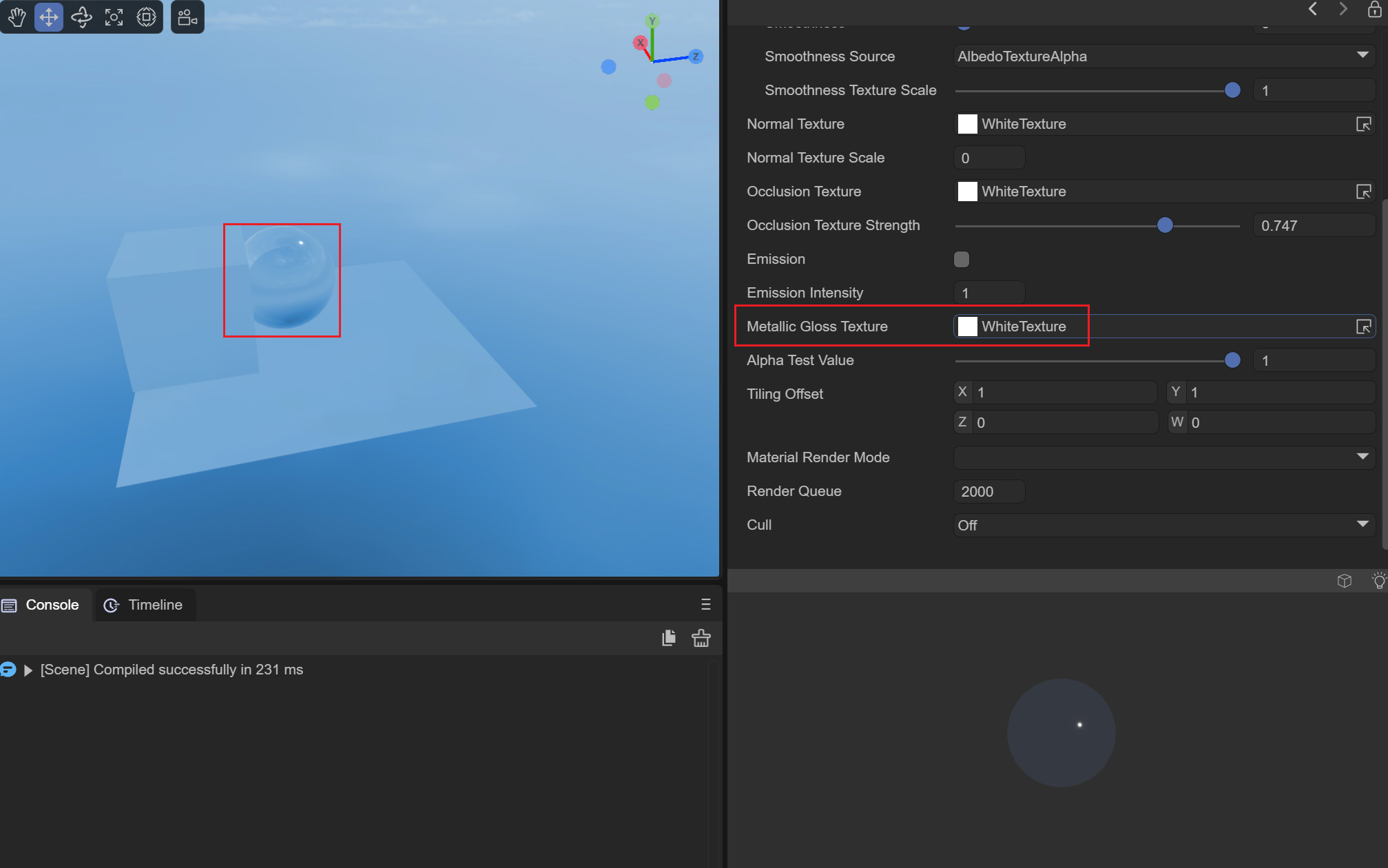Clear the console with trash icon
Viewport: 1388px width, 868px height.
[701, 639]
